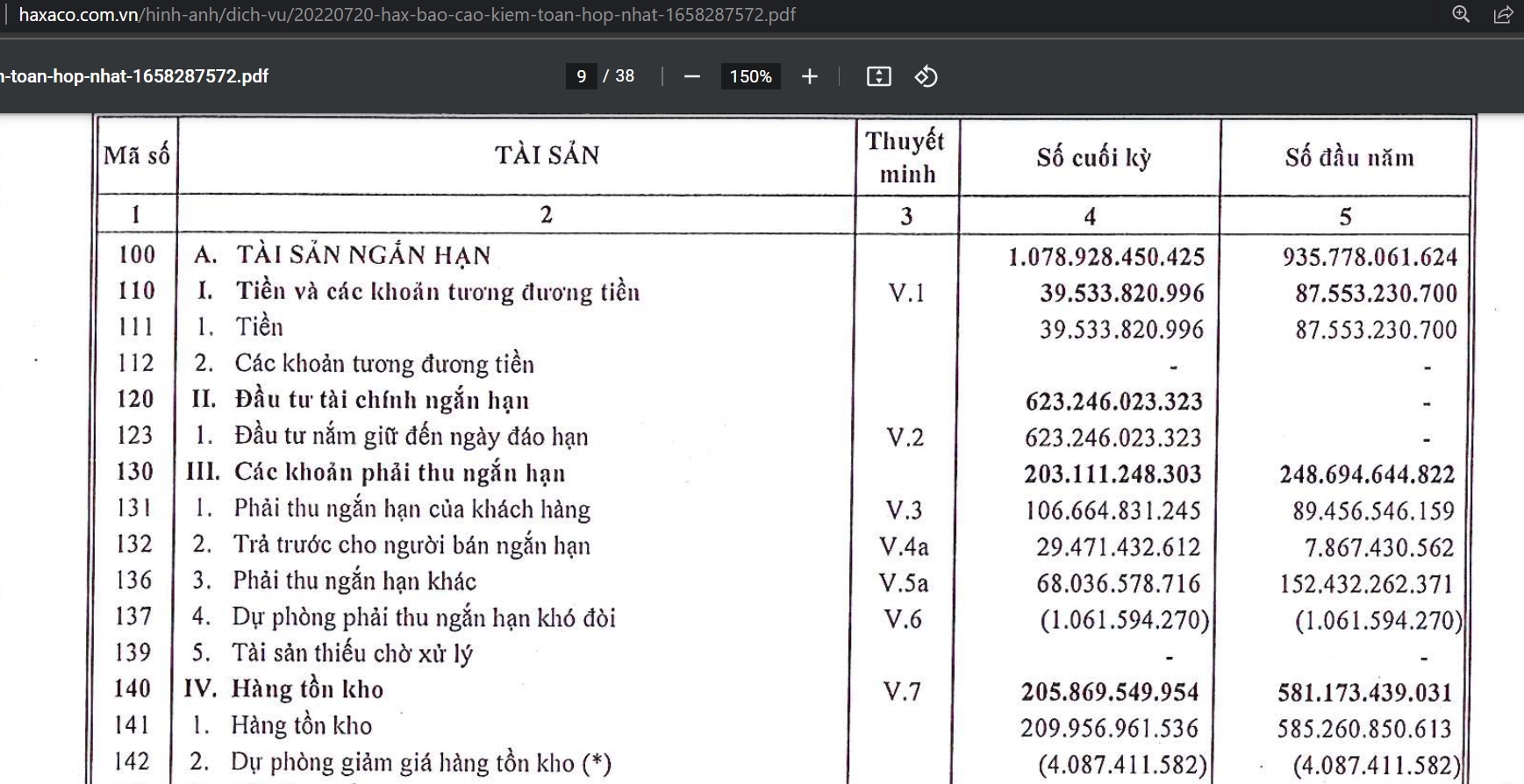
Task: Click the fit to page icon
Action: (x=878, y=76)
